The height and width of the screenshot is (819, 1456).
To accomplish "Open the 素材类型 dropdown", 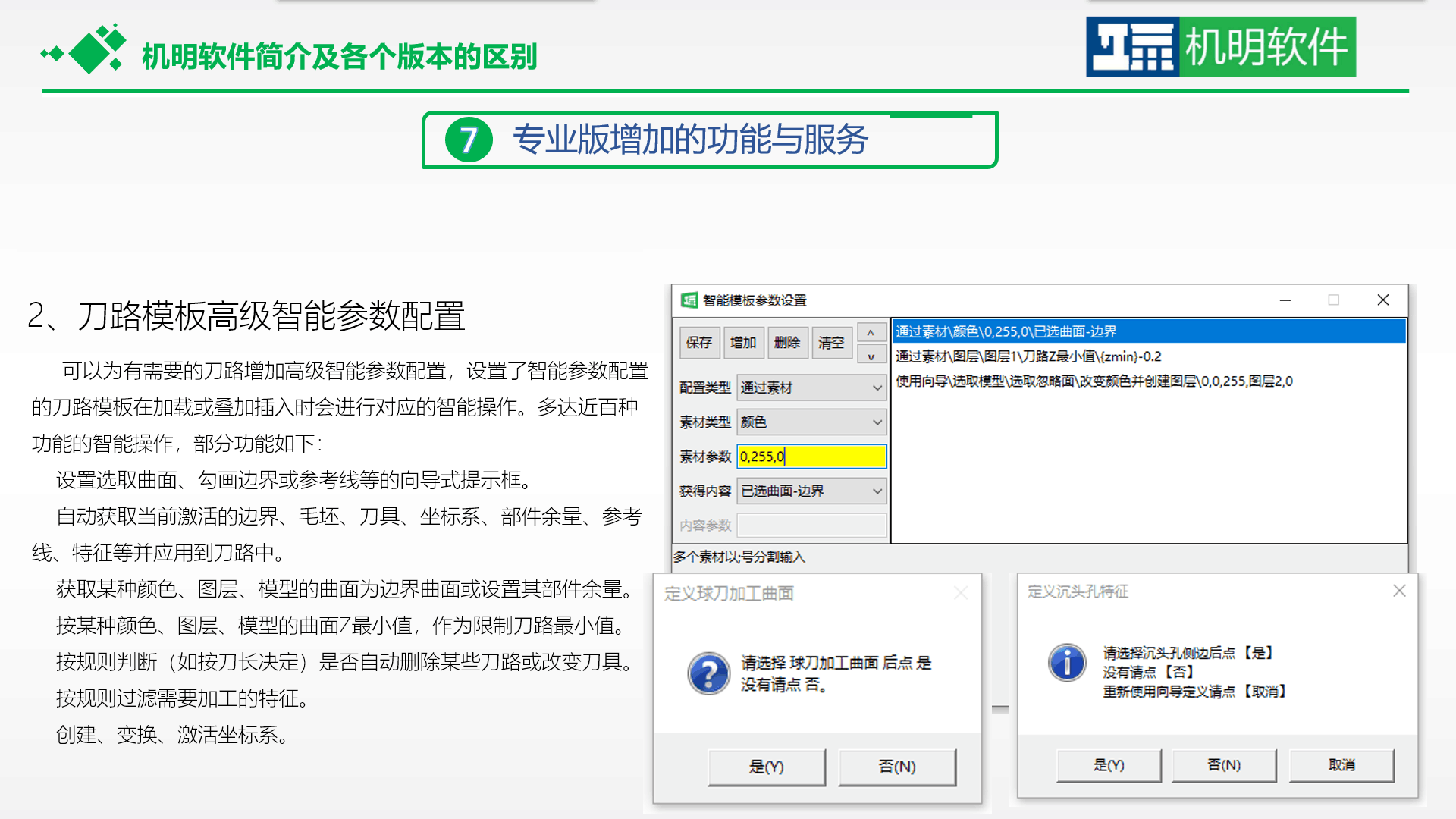I will [x=811, y=422].
